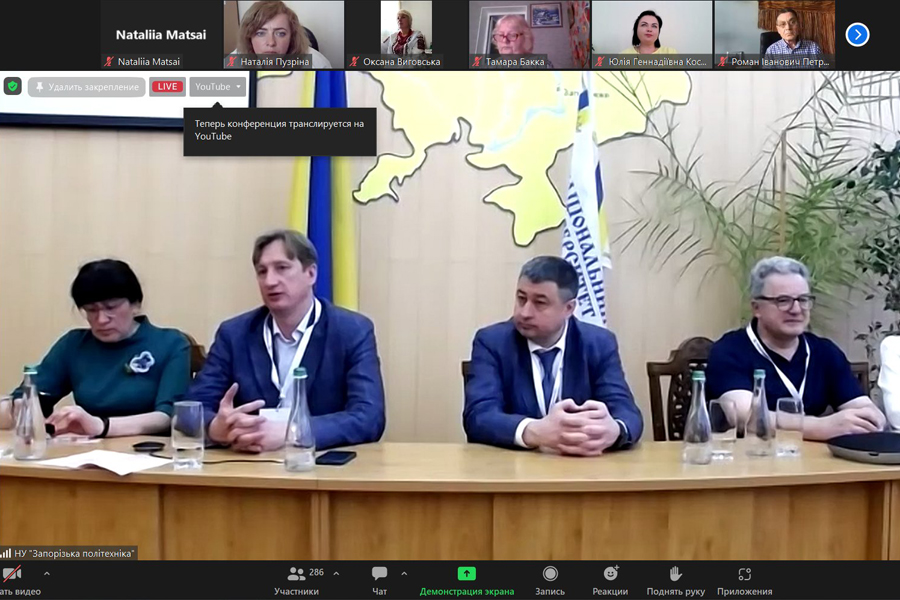
Task: Select Роман Іванович video thumbnail
Action: [775, 34]
